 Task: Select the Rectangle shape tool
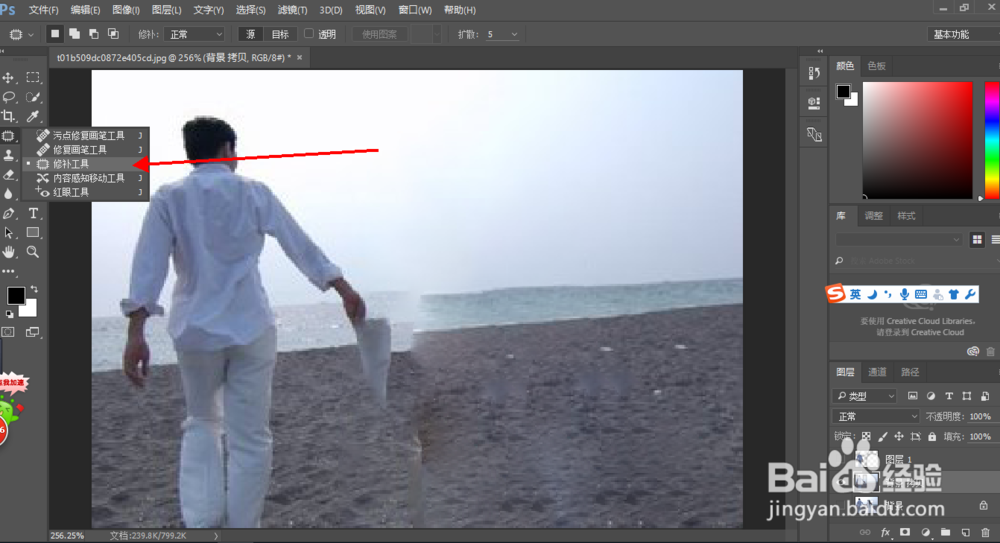pos(33,233)
